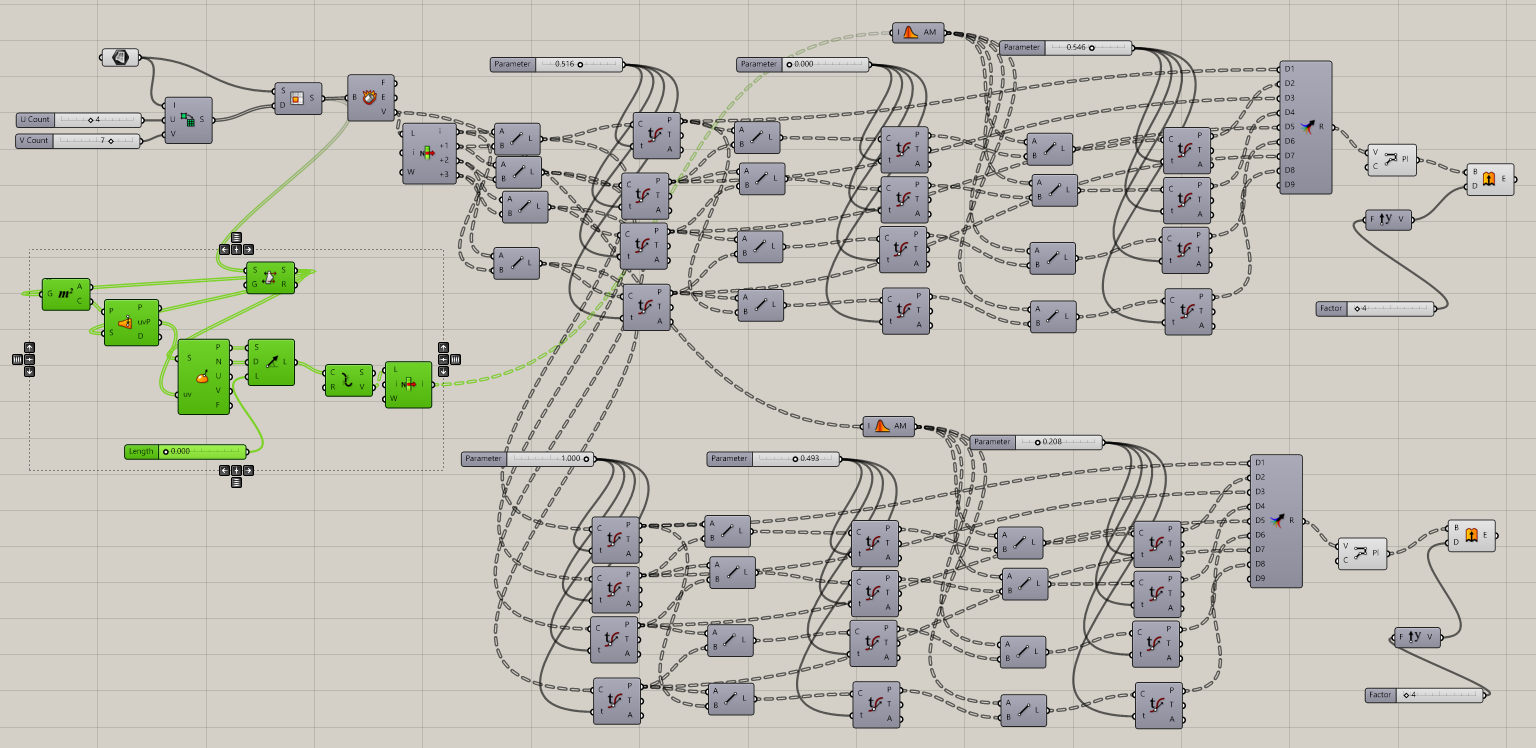Select the Divide Surface component icon
This screenshot has width=1536, height=748.
188,119
